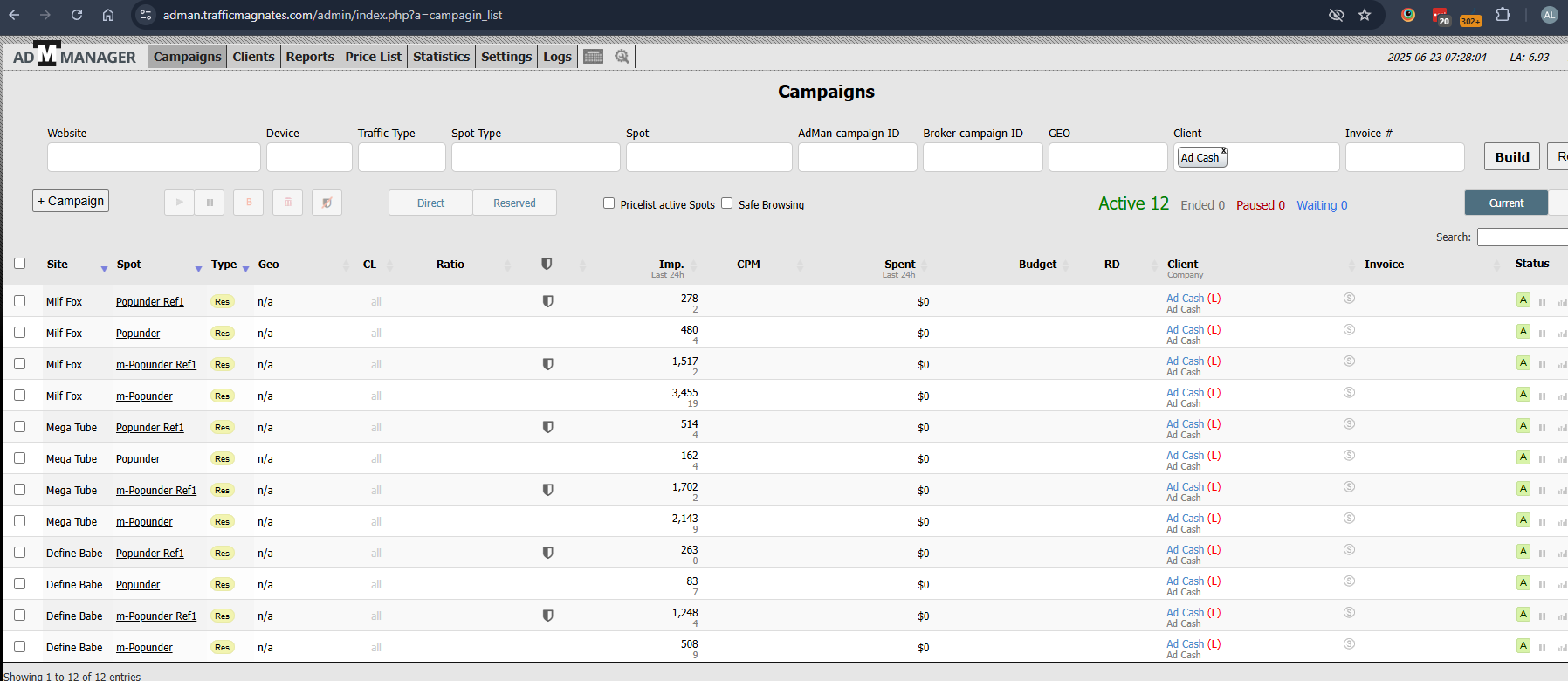Click the eye-slash icon in the address bar
1568x681 pixels.
tap(1336, 15)
